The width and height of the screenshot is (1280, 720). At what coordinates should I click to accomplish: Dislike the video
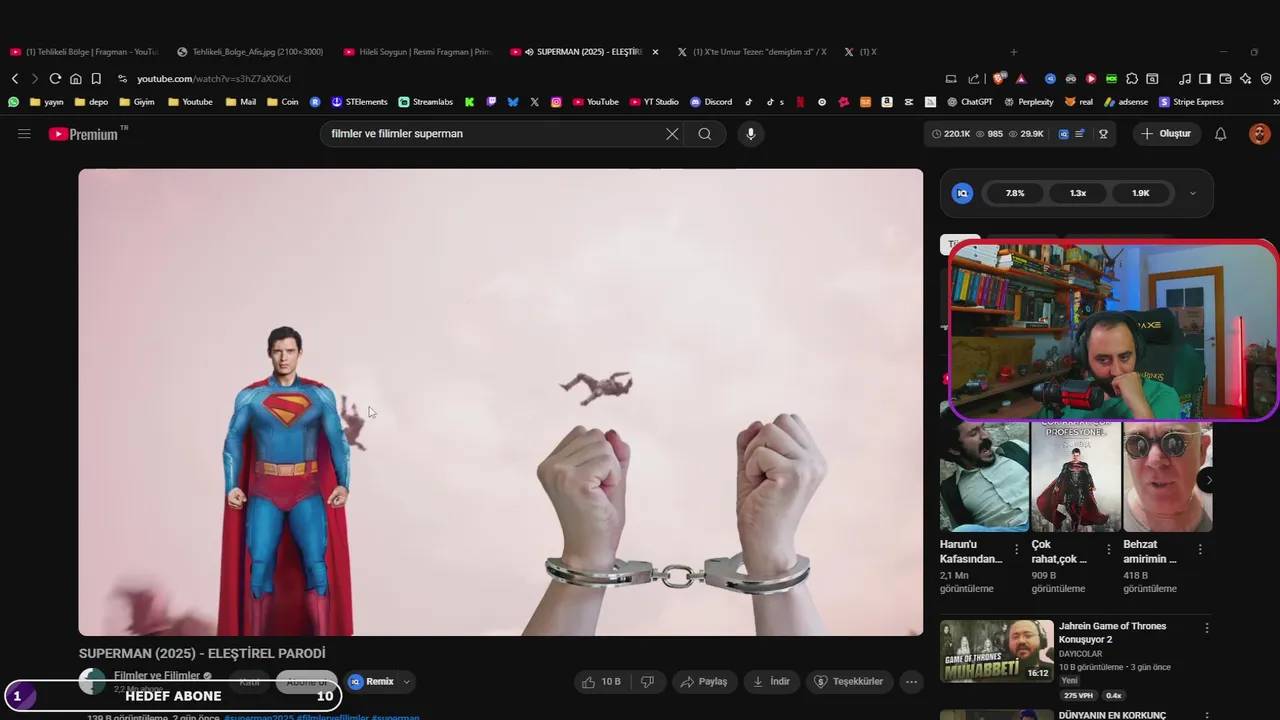pos(647,682)
